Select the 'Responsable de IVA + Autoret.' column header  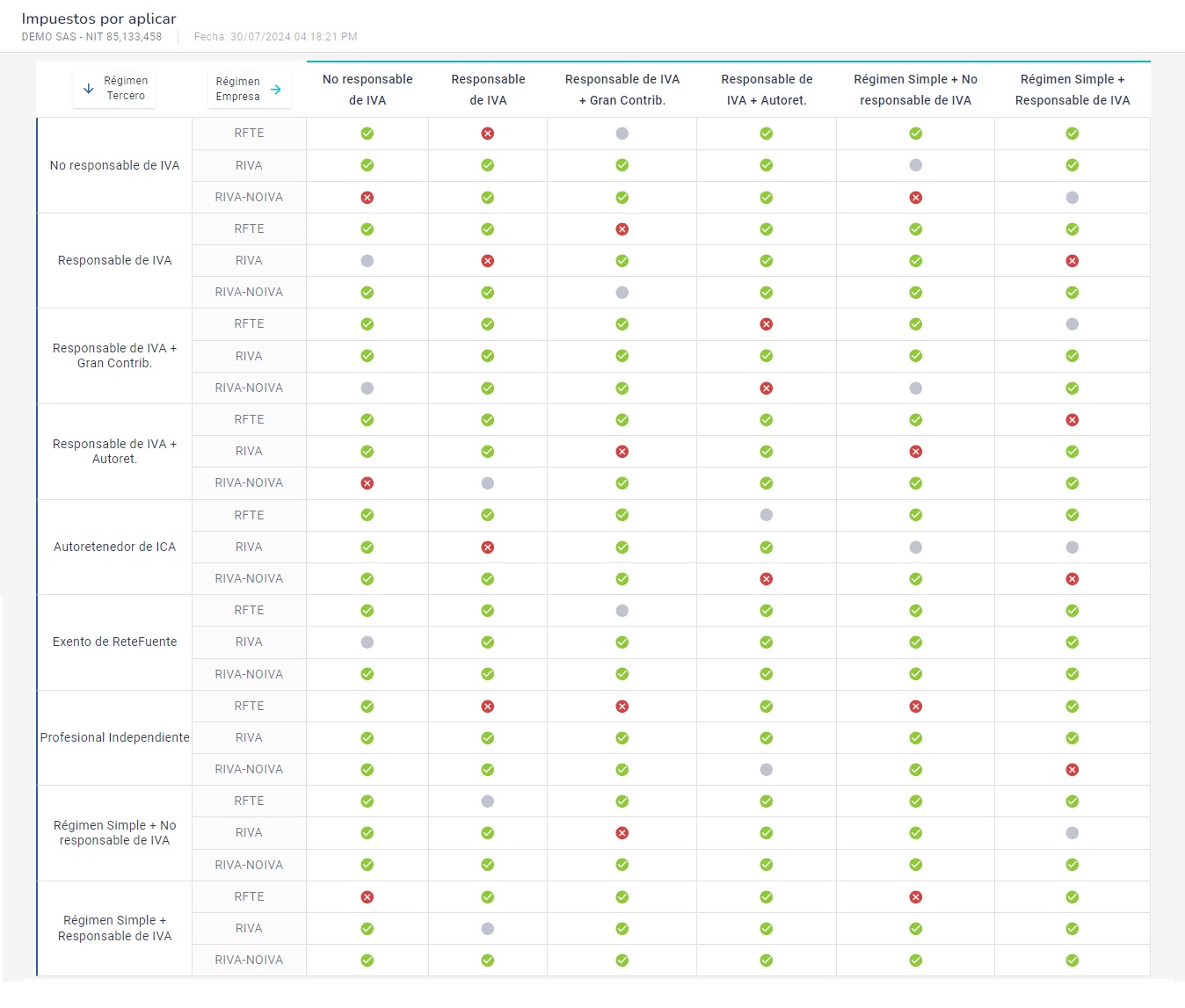[767, 90]
